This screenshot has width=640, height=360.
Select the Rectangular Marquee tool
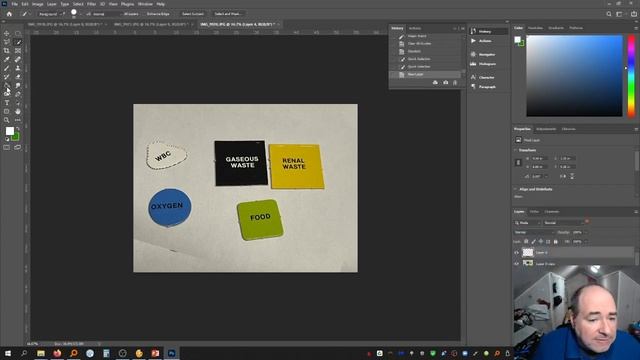[18, 33]
